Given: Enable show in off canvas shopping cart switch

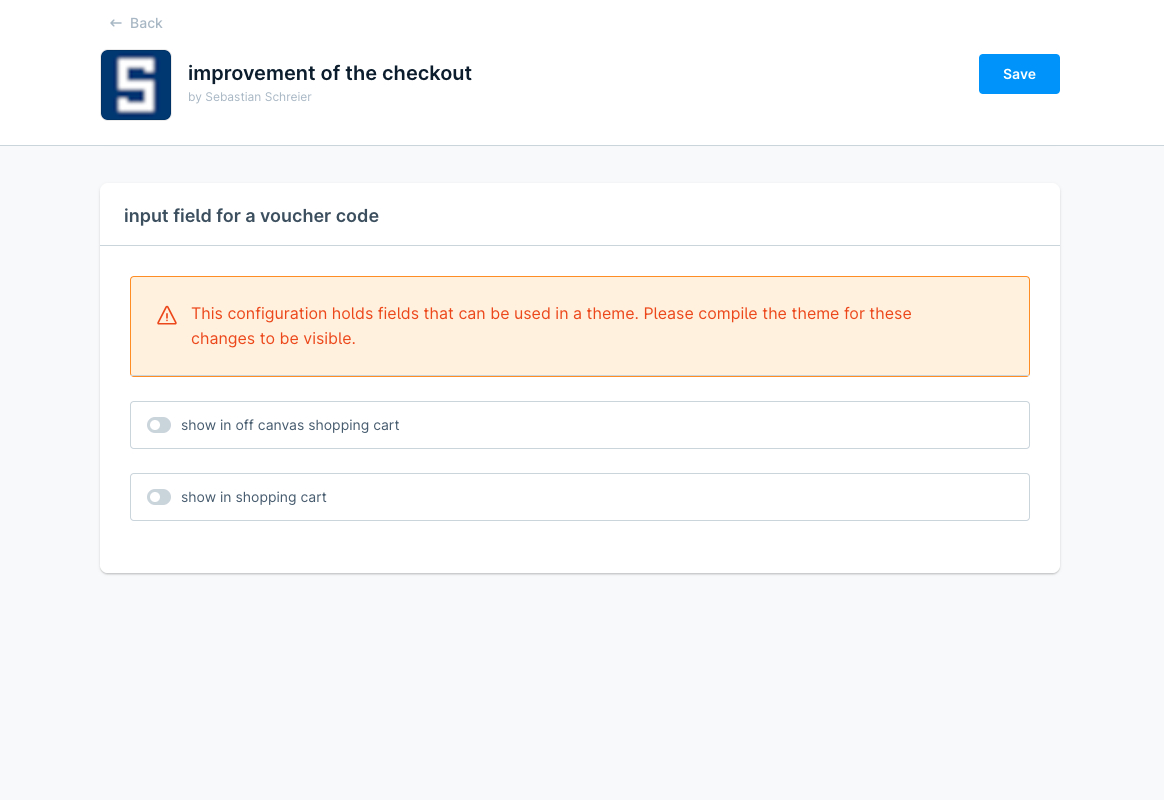Looking at the screenshot, I should click(159, 425).
